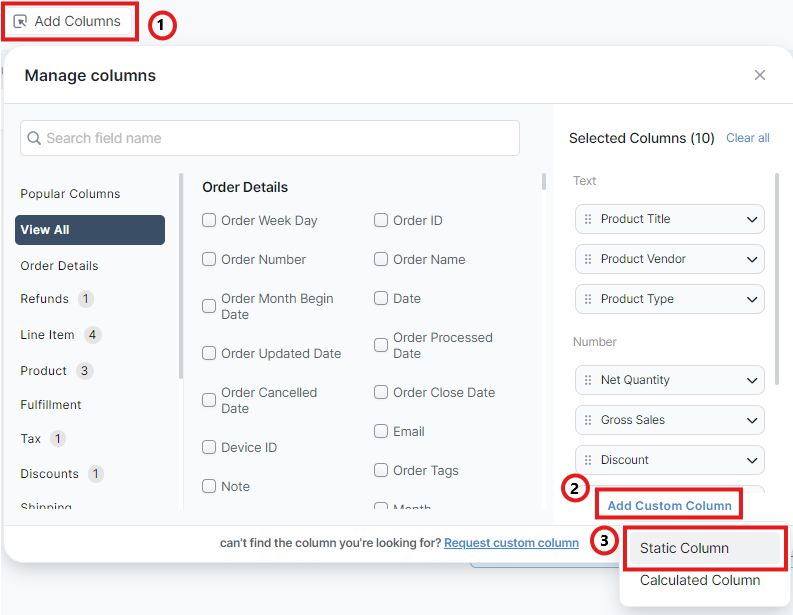Tick the Email column checkbox
The height and width of the screenshot is (615, 793).
coord(381,431)
